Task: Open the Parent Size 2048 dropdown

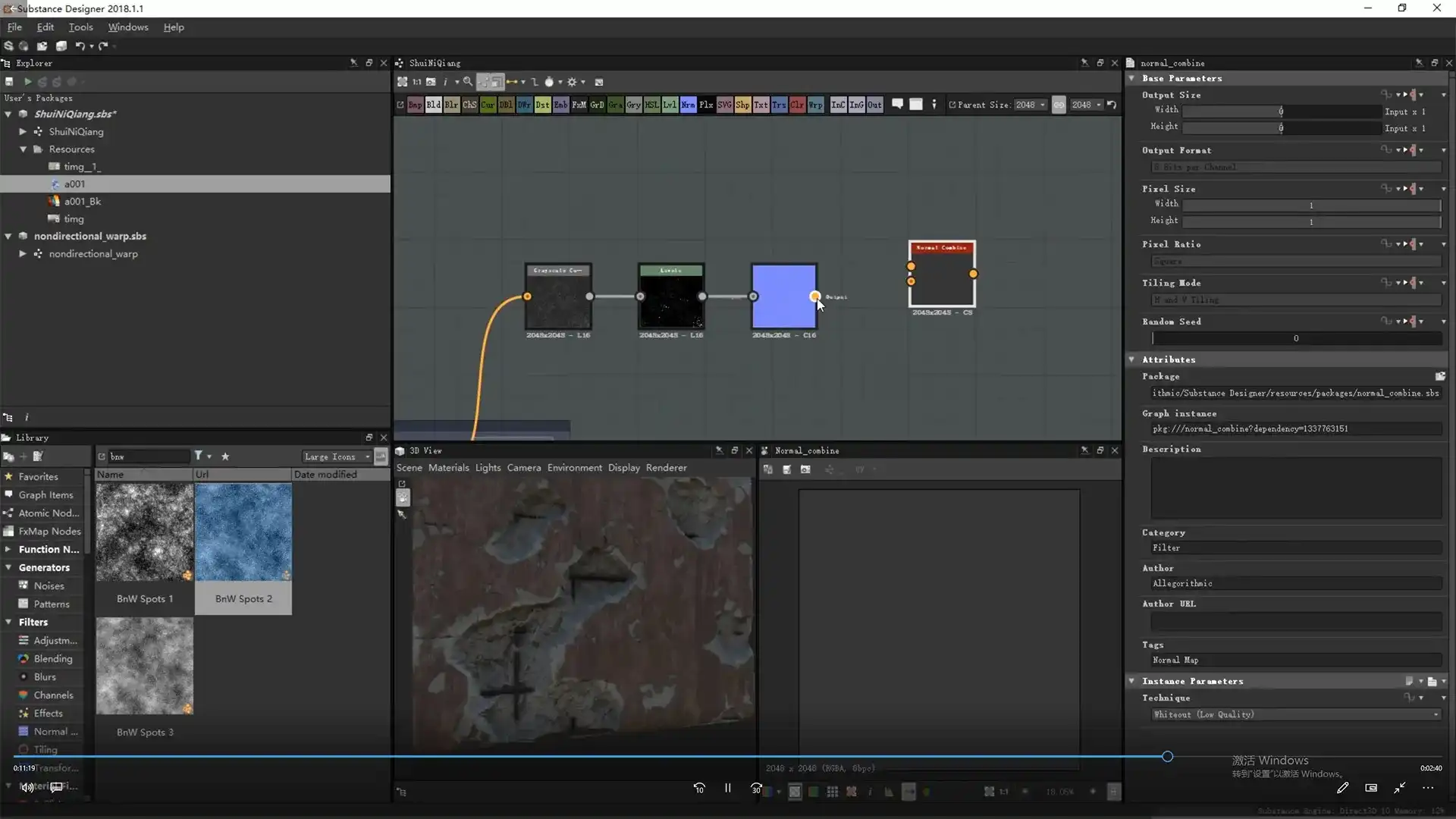Action: tap(1031, 105)
